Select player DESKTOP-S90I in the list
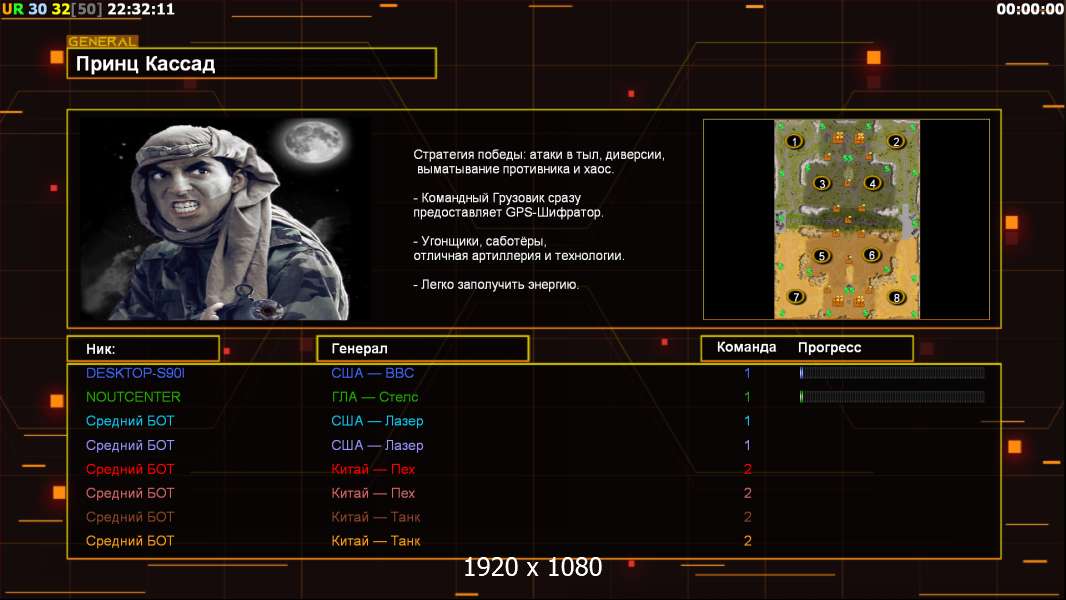 135,373
